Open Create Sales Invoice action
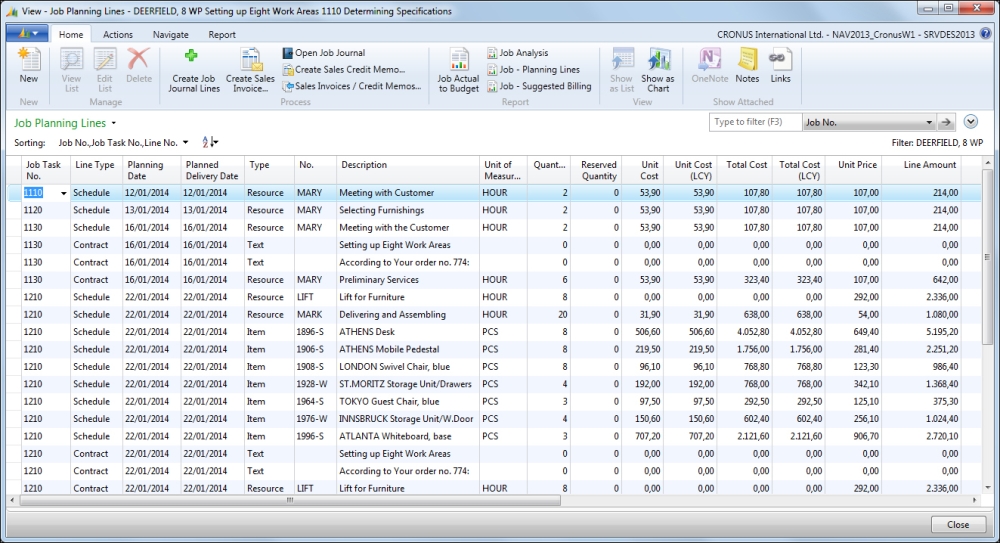This screenshot has height=543, width=1000. point(250,70)
